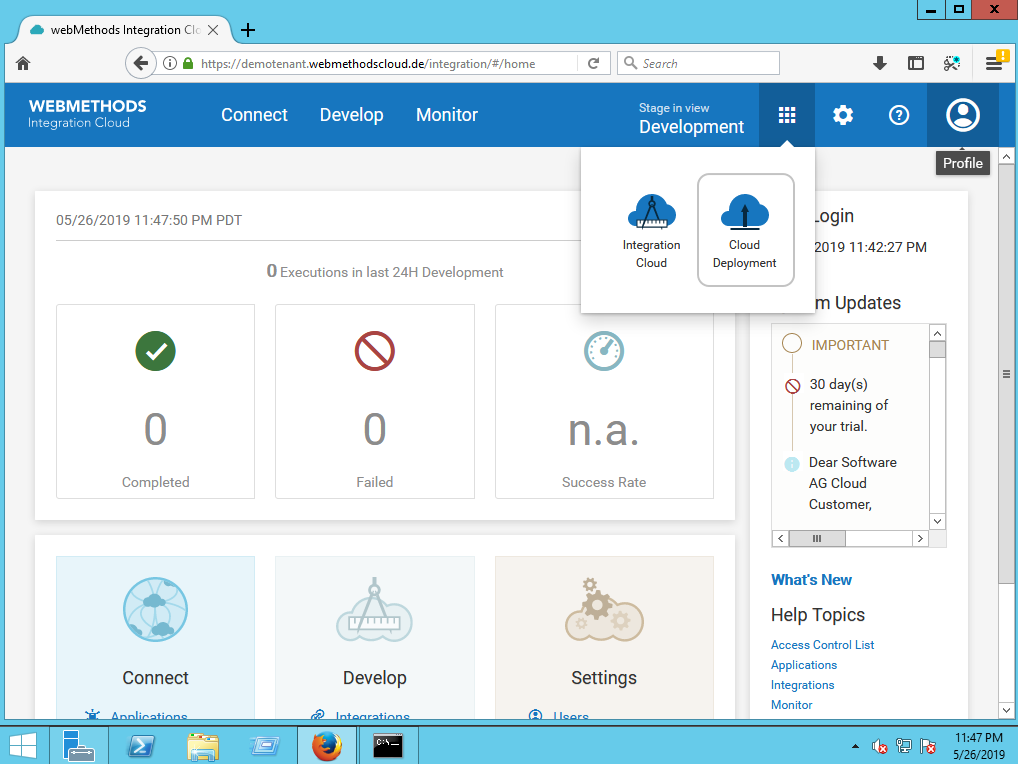Screen dimensions: 1018x764
Task: Open Firefox downloads arrow icon
Action: [880, 63]
